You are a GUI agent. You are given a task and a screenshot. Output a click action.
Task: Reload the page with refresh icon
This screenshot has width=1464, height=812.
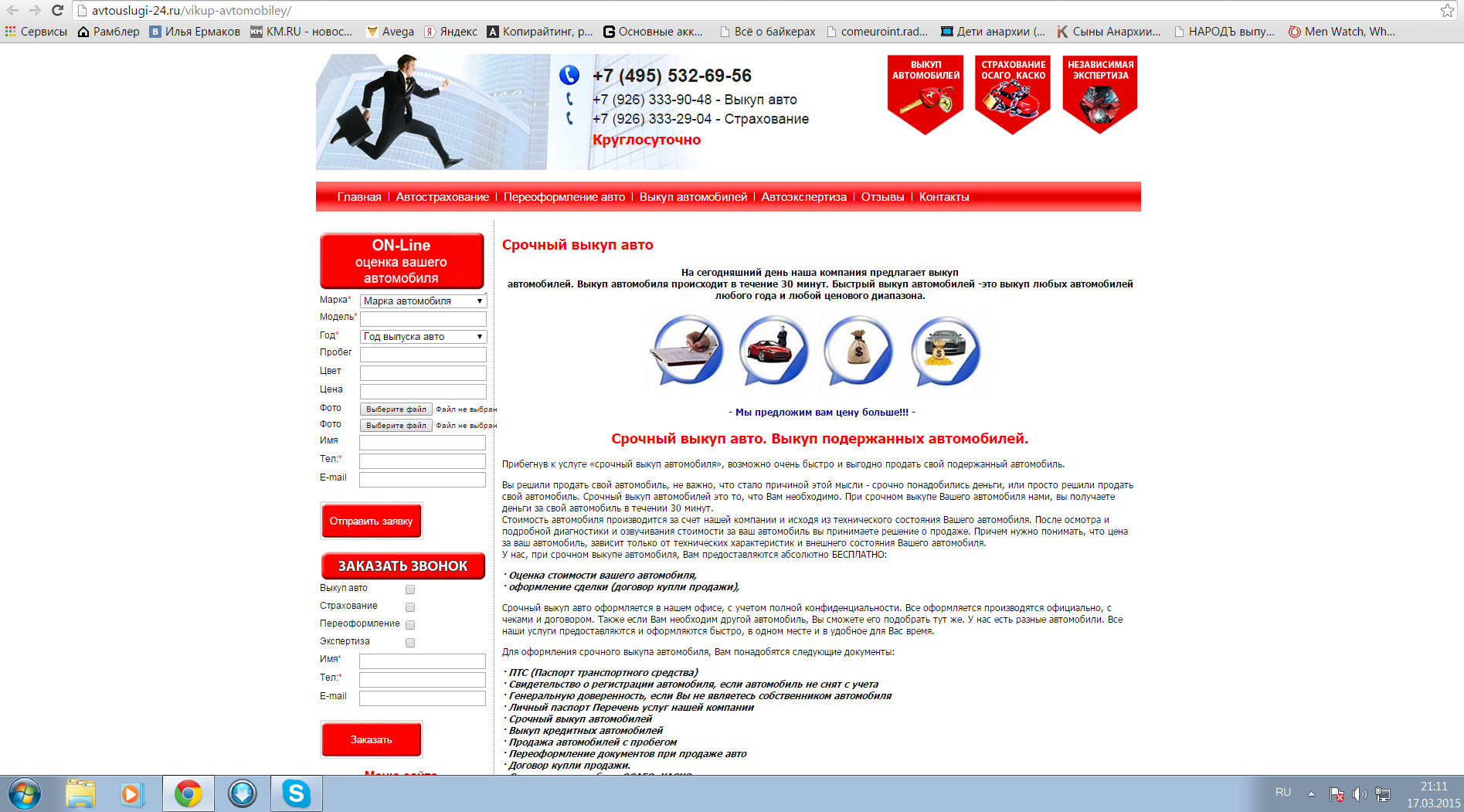[57, 10]
